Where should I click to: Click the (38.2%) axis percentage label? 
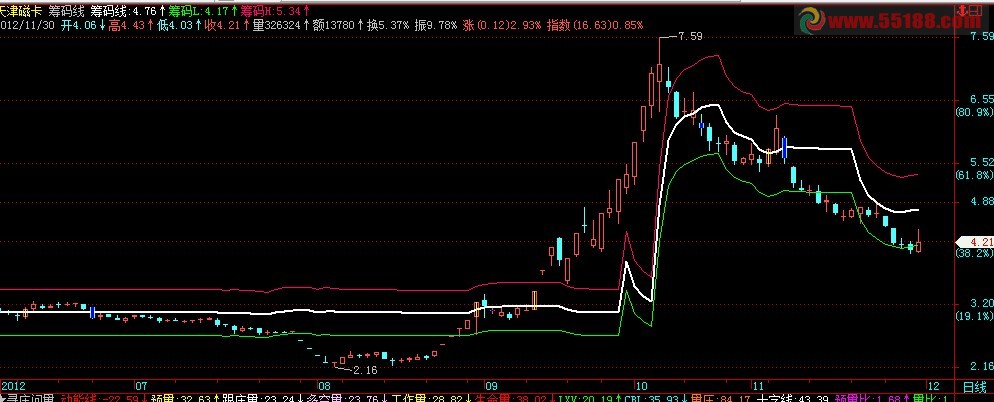(974, 254)
